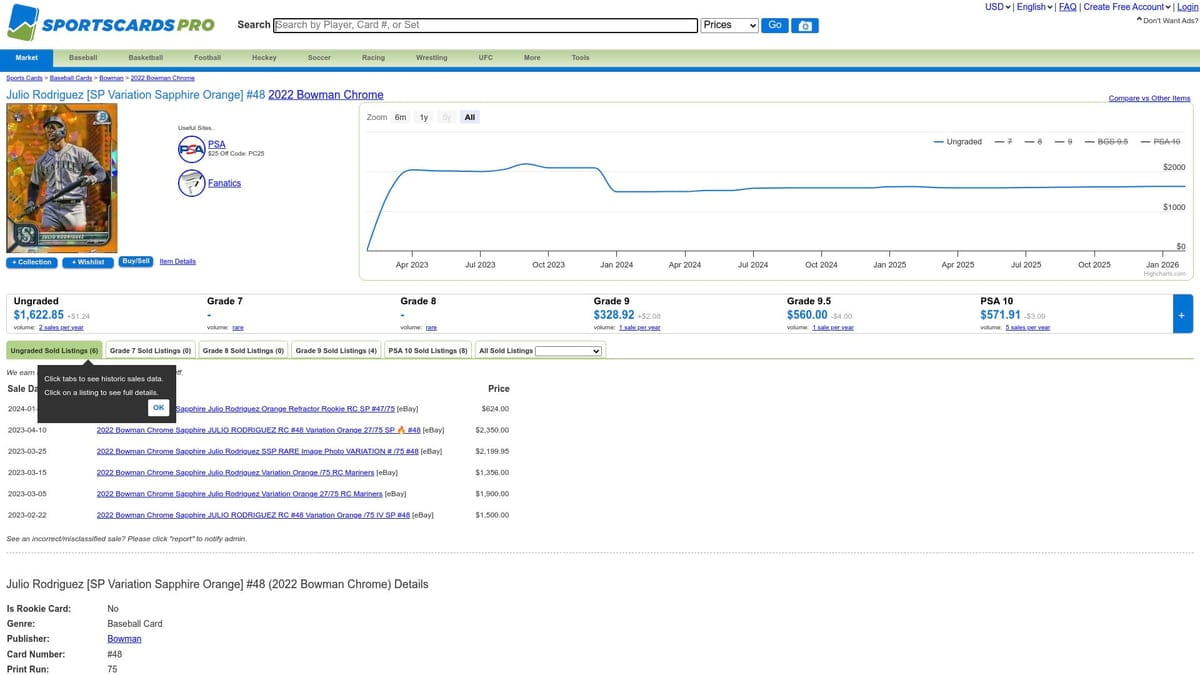1200x675 pixels.
Task: Open the 2023-03-25 SSP RARE listing
Action: click(257, 451)
